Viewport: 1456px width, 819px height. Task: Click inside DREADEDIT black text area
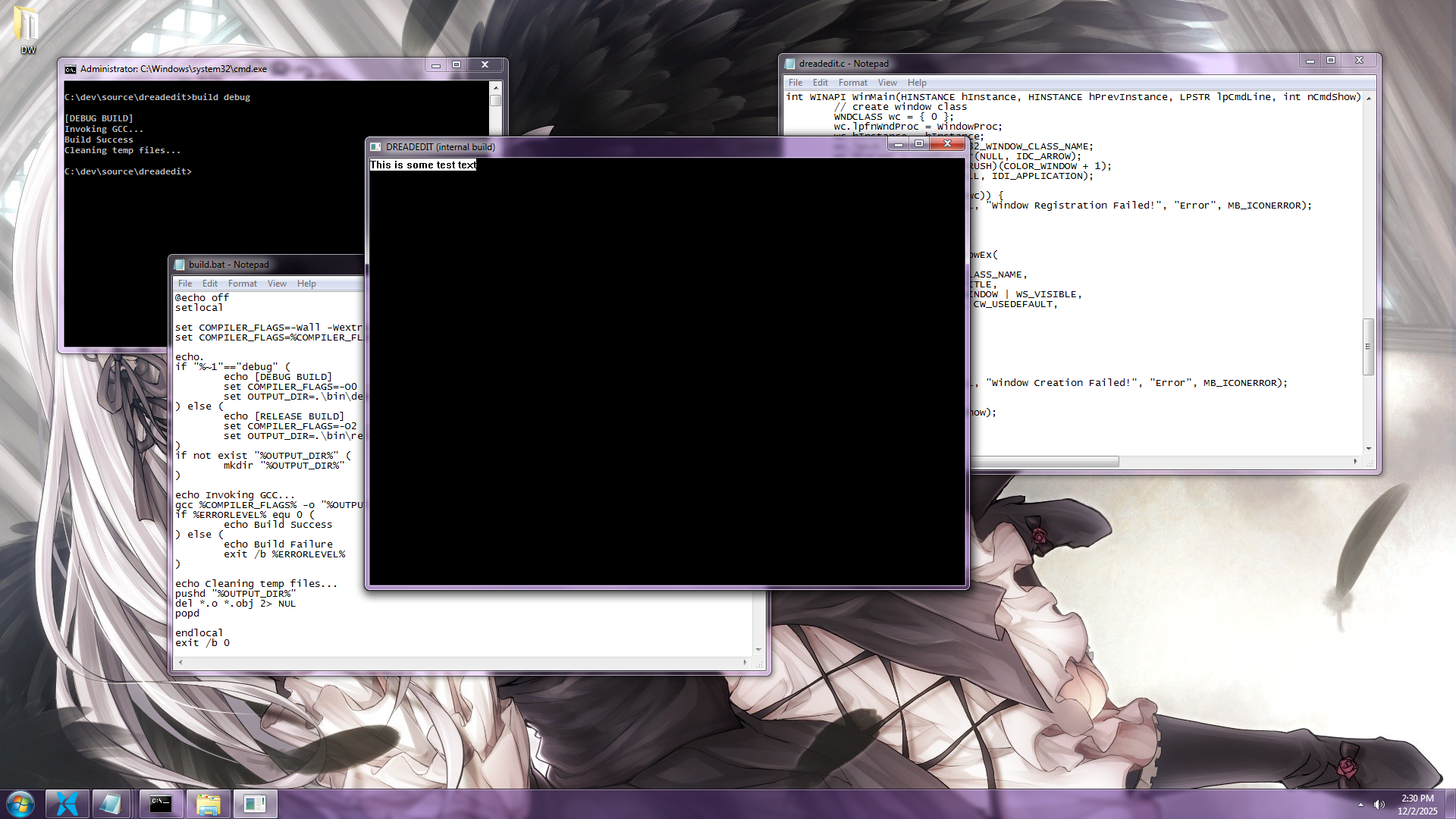click(667, 379)
